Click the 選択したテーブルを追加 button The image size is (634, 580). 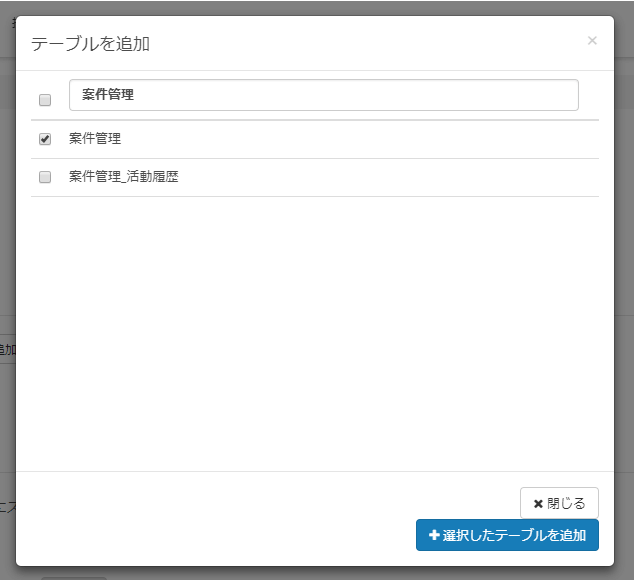tap(507, 535)
